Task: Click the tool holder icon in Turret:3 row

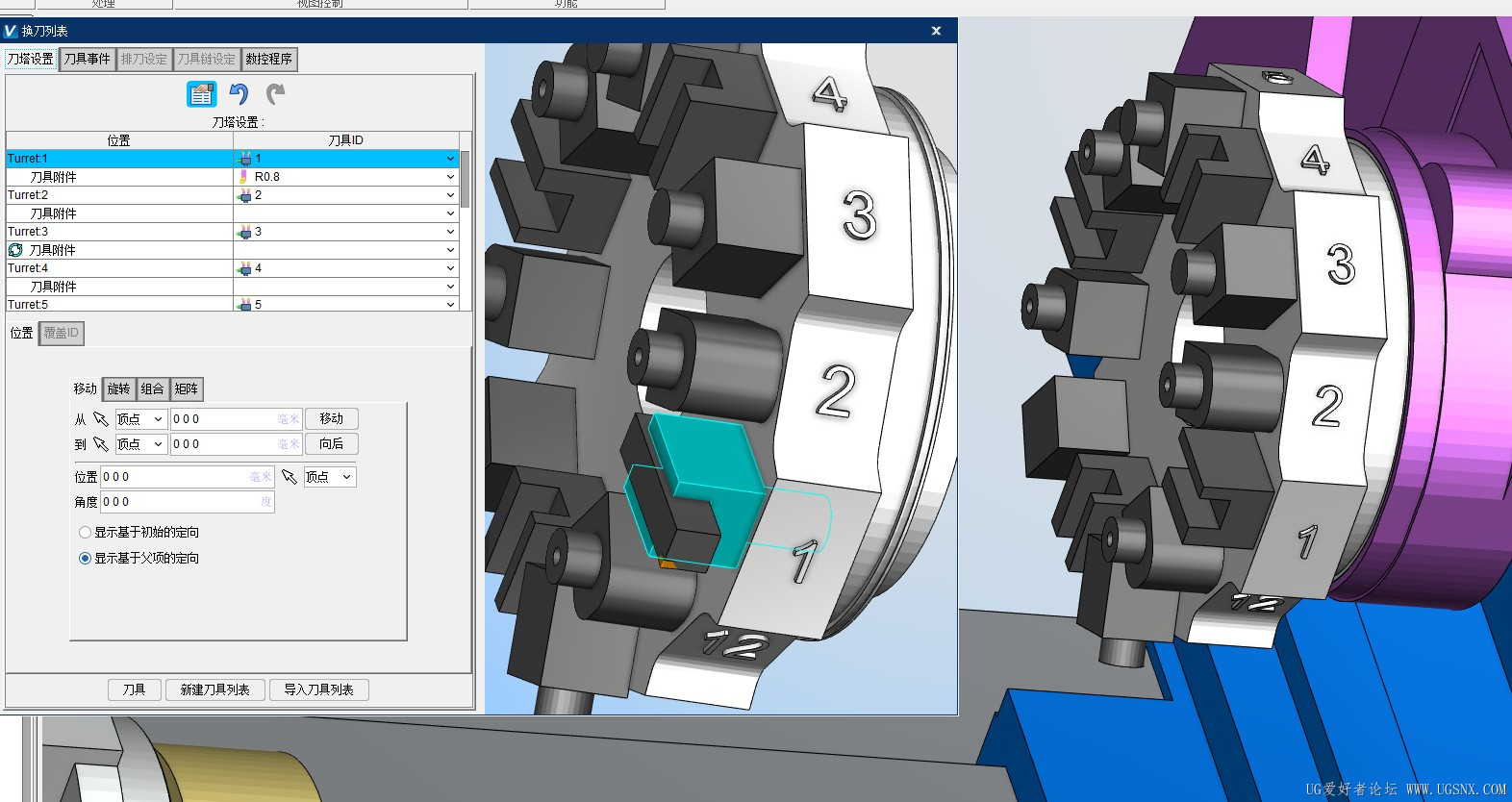Action: tap(244, 232)
